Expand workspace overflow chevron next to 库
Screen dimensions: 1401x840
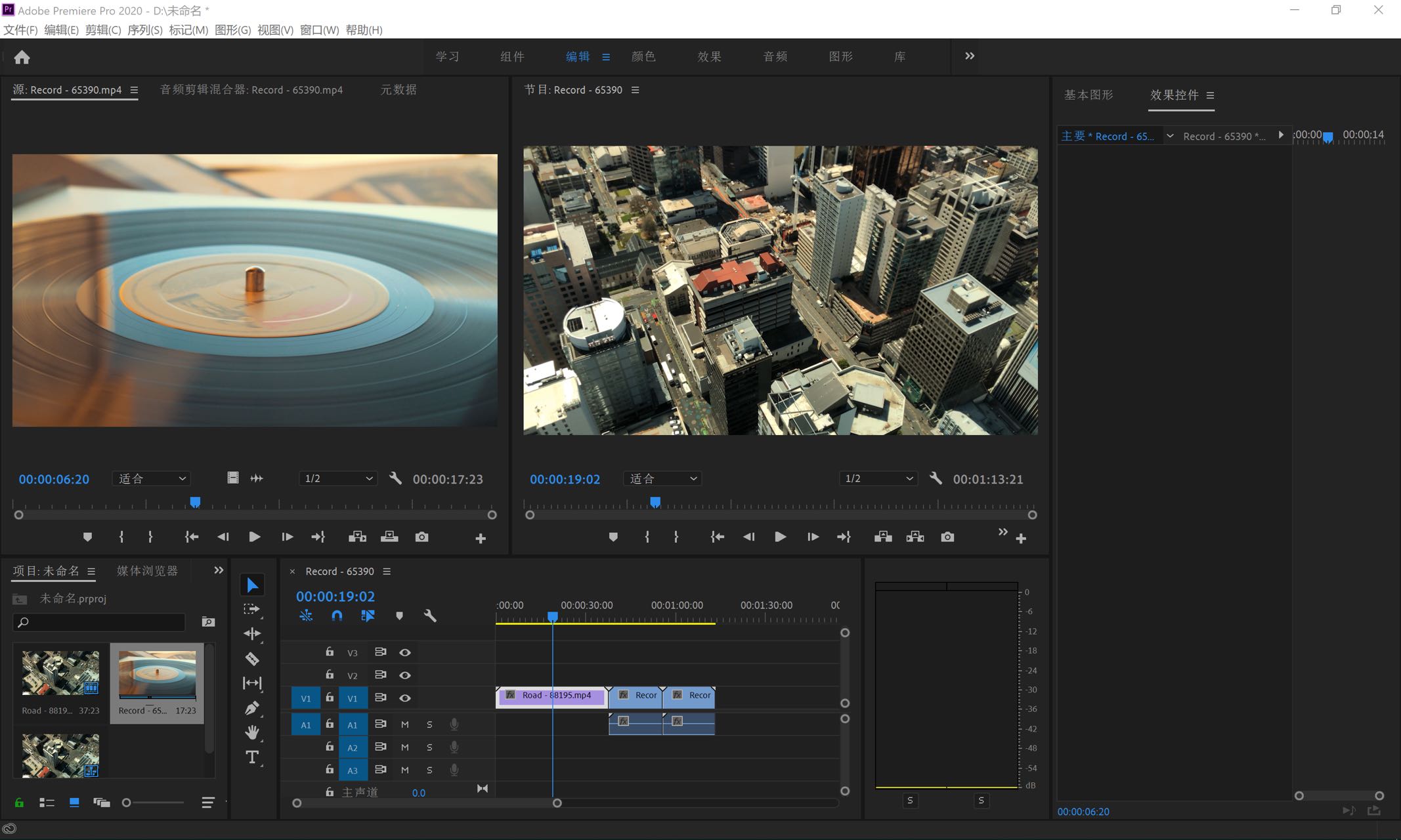coord(970,56)
